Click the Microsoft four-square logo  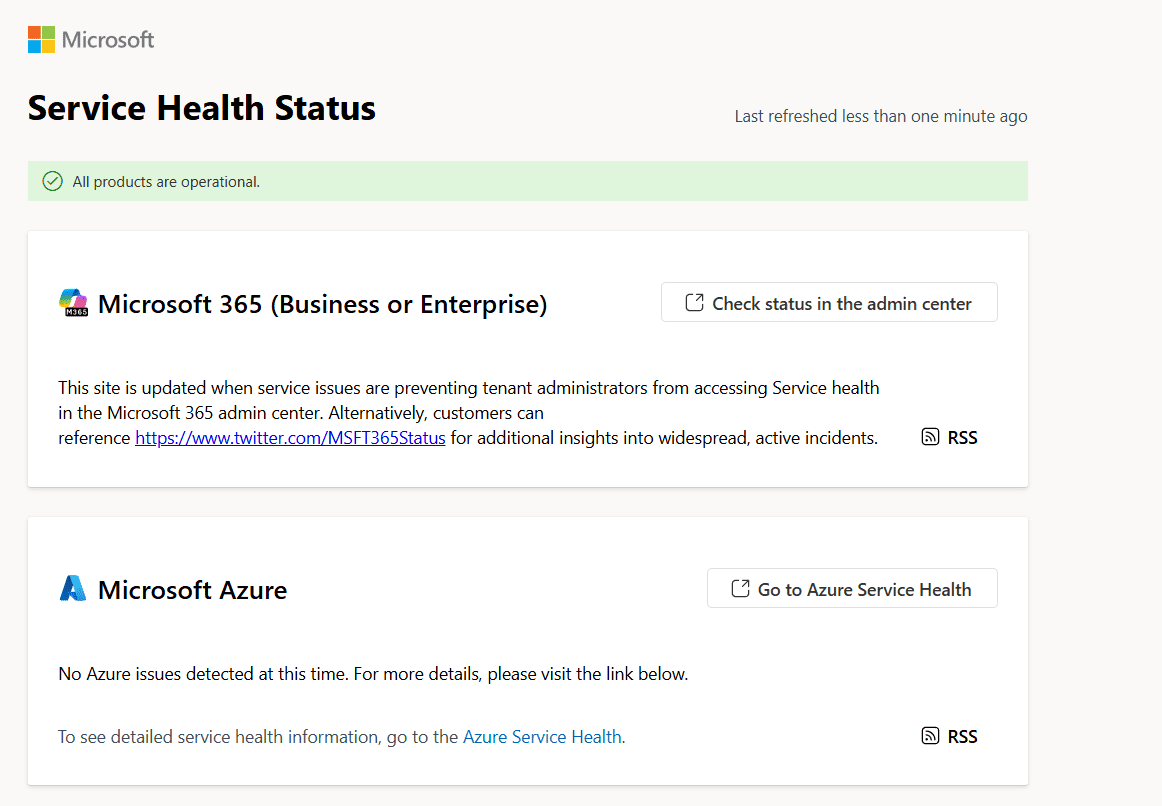click(41, 40)
